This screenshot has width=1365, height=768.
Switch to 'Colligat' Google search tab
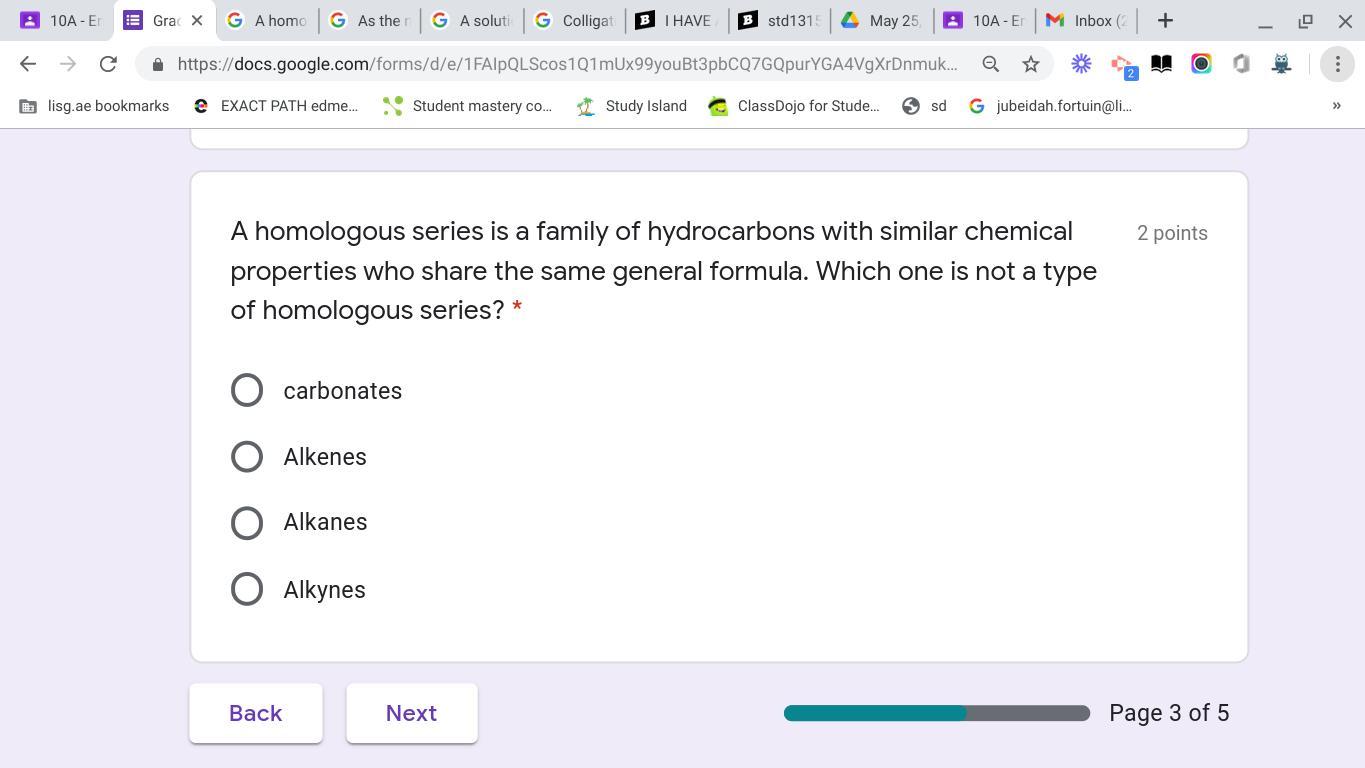point(574,21)
